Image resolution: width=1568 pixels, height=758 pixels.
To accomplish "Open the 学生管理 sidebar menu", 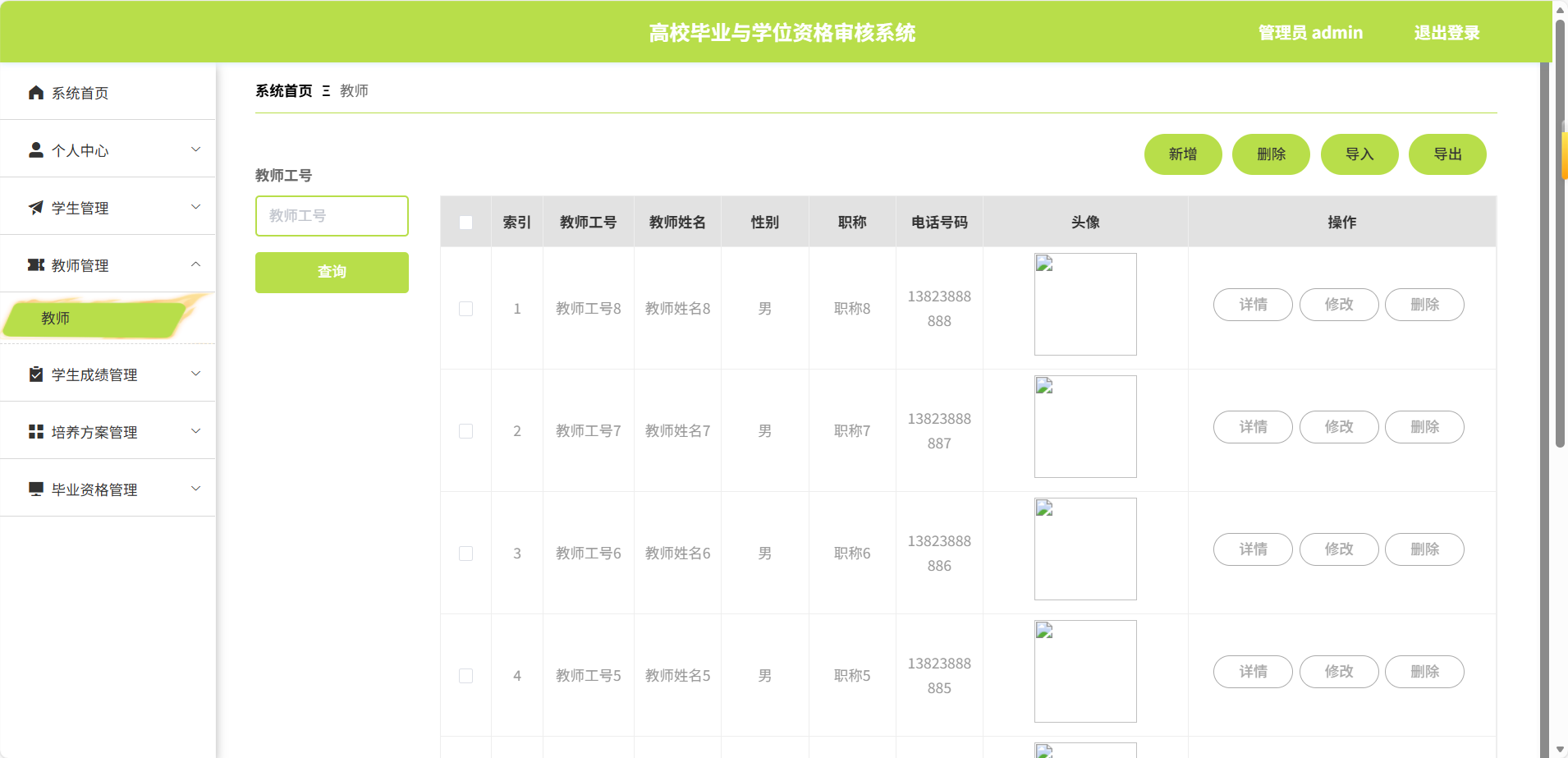I will [x=108, y=208].
